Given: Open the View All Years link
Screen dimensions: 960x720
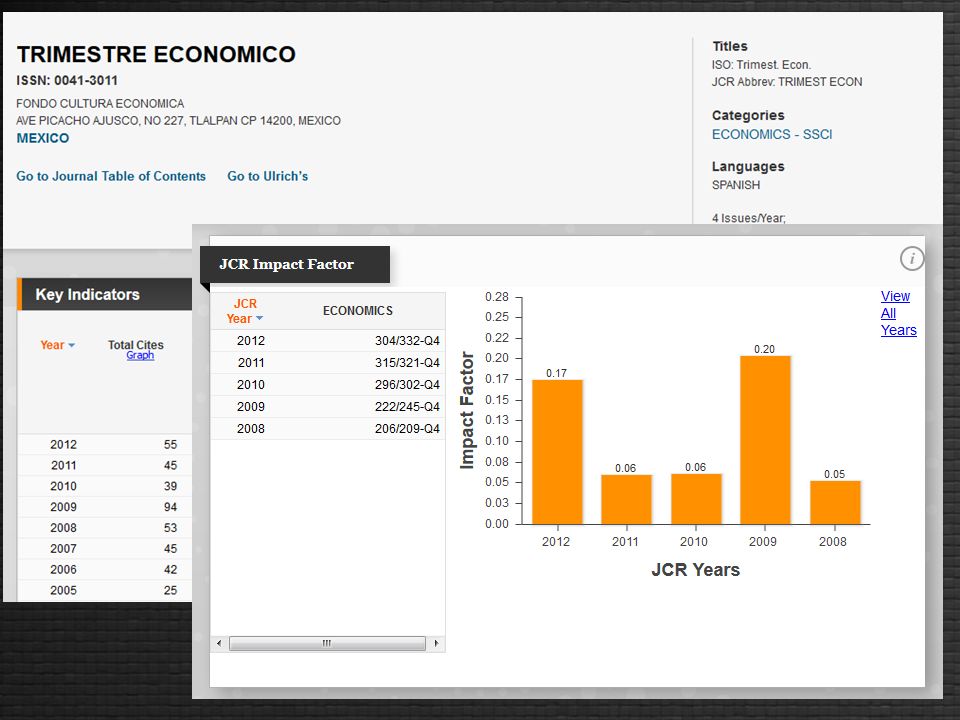Looking at the screenshot, I should pos(898,313).
